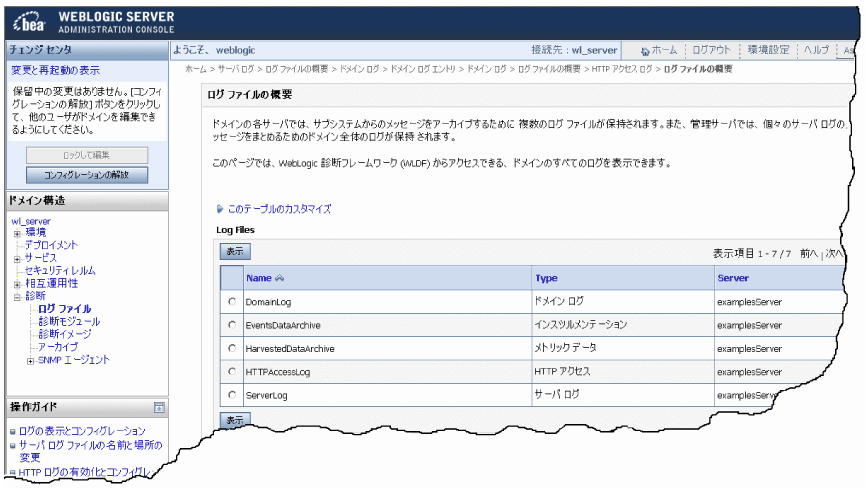Open the 変更と再起動の表示 link
The image size is (867, 488).
point(55,70)
